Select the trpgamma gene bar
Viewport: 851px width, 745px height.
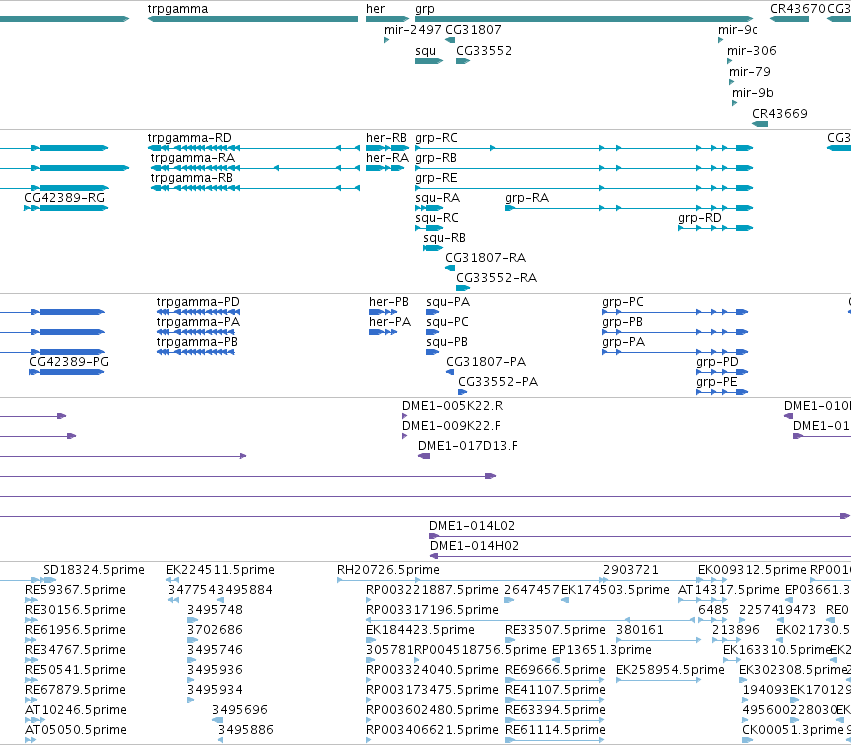pos(253,19)
